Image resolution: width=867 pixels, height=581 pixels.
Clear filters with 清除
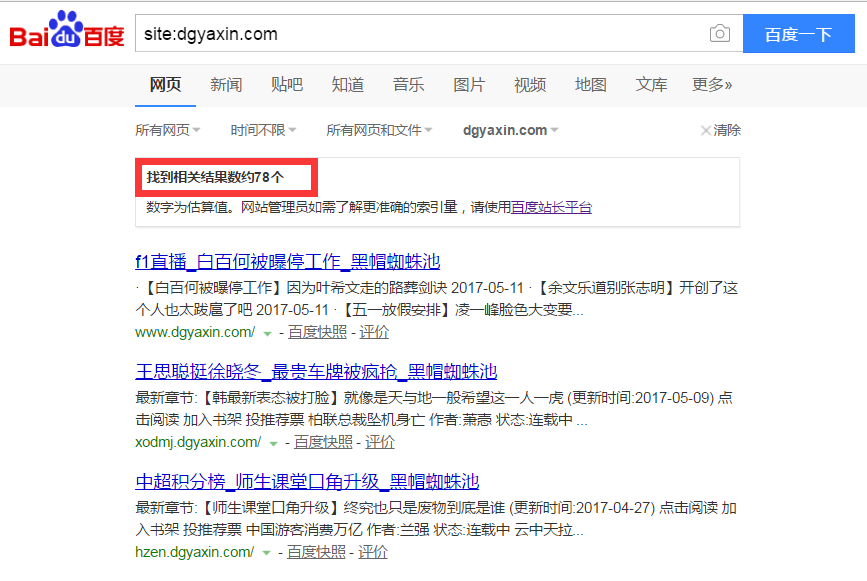(720, 130)
